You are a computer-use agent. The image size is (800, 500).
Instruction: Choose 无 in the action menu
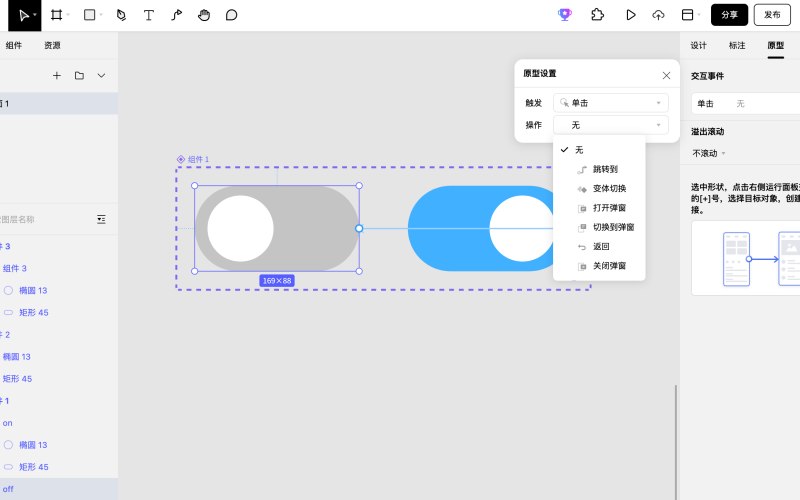tap(599, 150)
